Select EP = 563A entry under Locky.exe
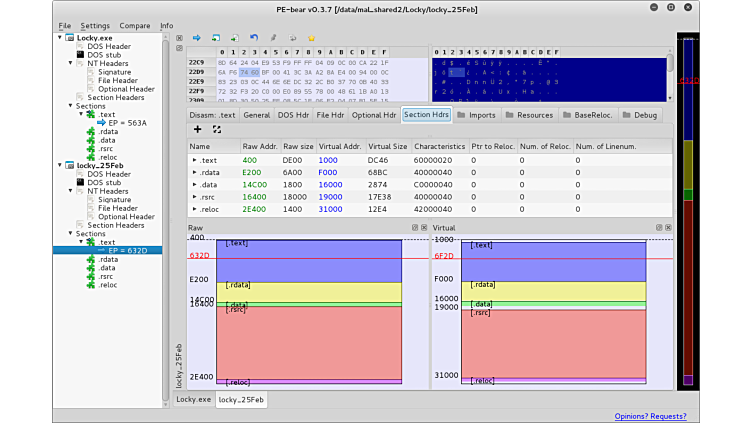This screenshot has width=752, height=423. [128, 123]
